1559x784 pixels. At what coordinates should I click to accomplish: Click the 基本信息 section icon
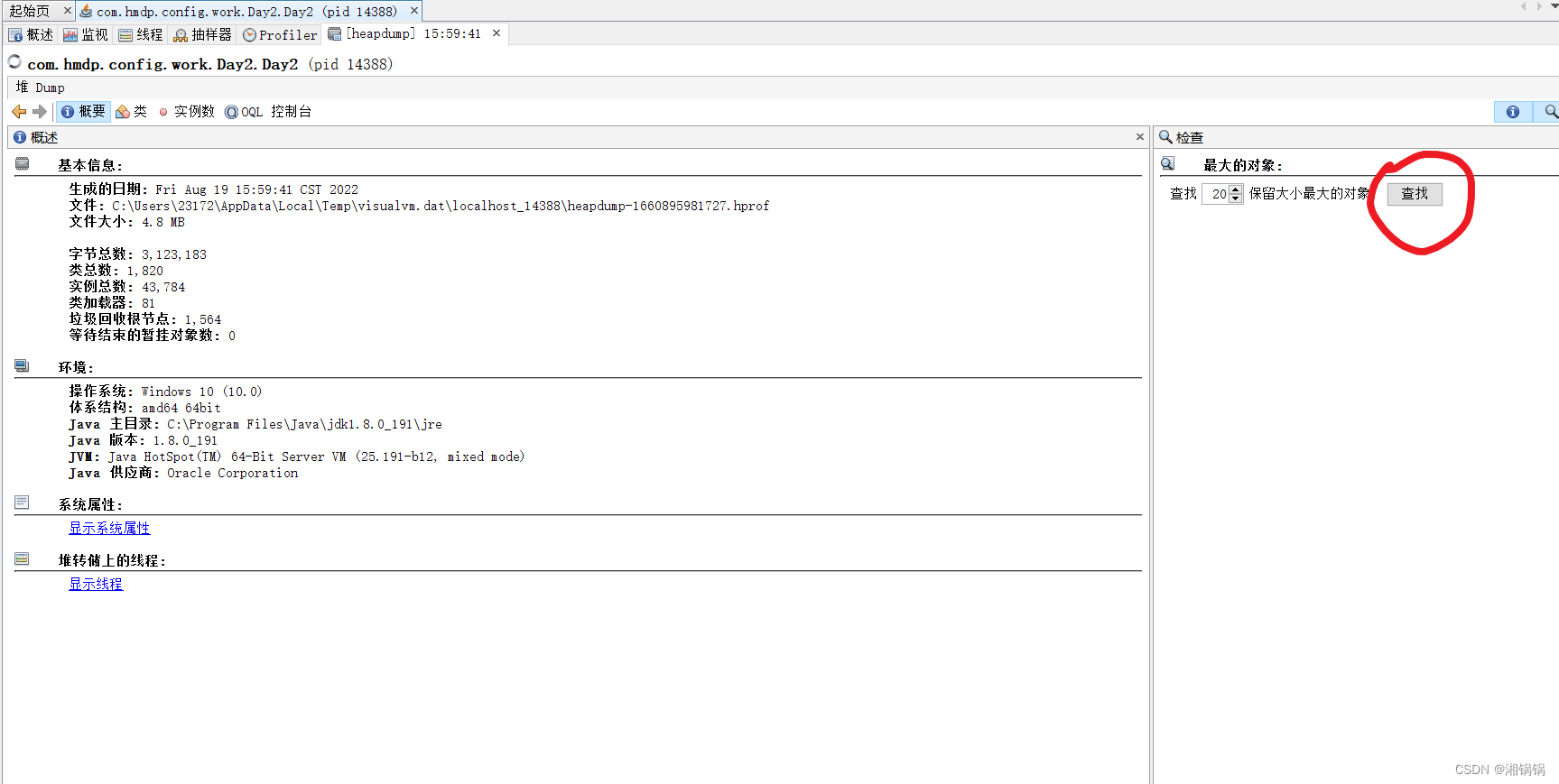[x=22, y=164]
